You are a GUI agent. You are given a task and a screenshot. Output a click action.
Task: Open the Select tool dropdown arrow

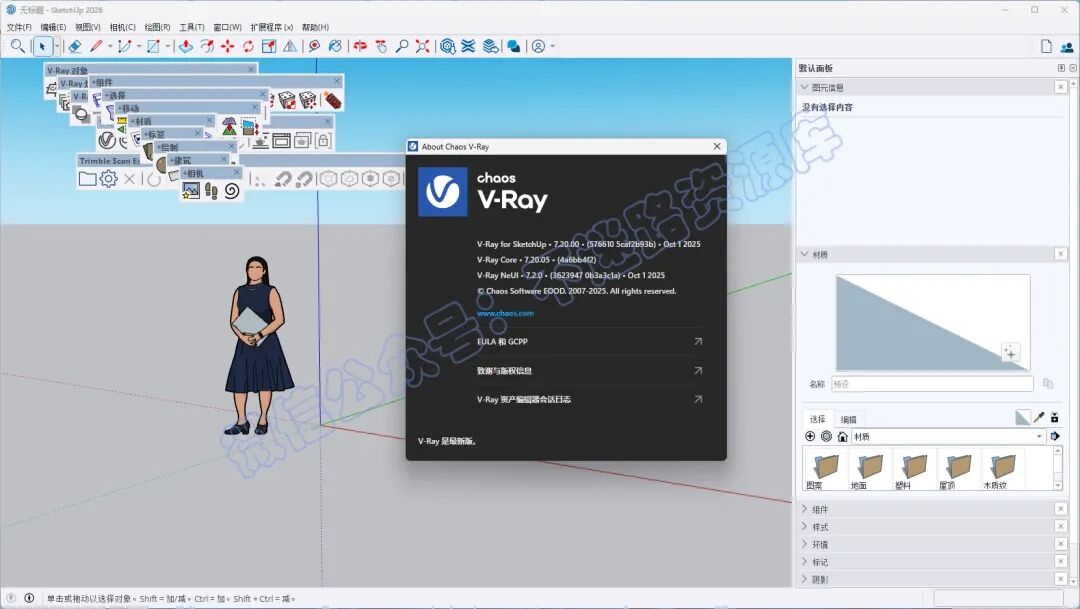point(57,46)
